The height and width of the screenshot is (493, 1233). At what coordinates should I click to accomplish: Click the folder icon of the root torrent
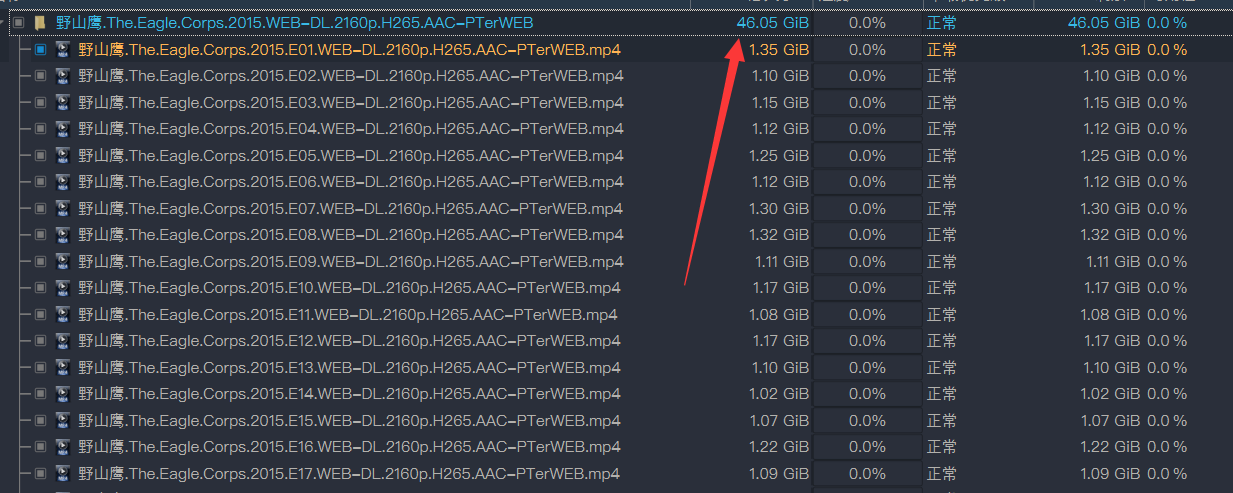[40, 22]
